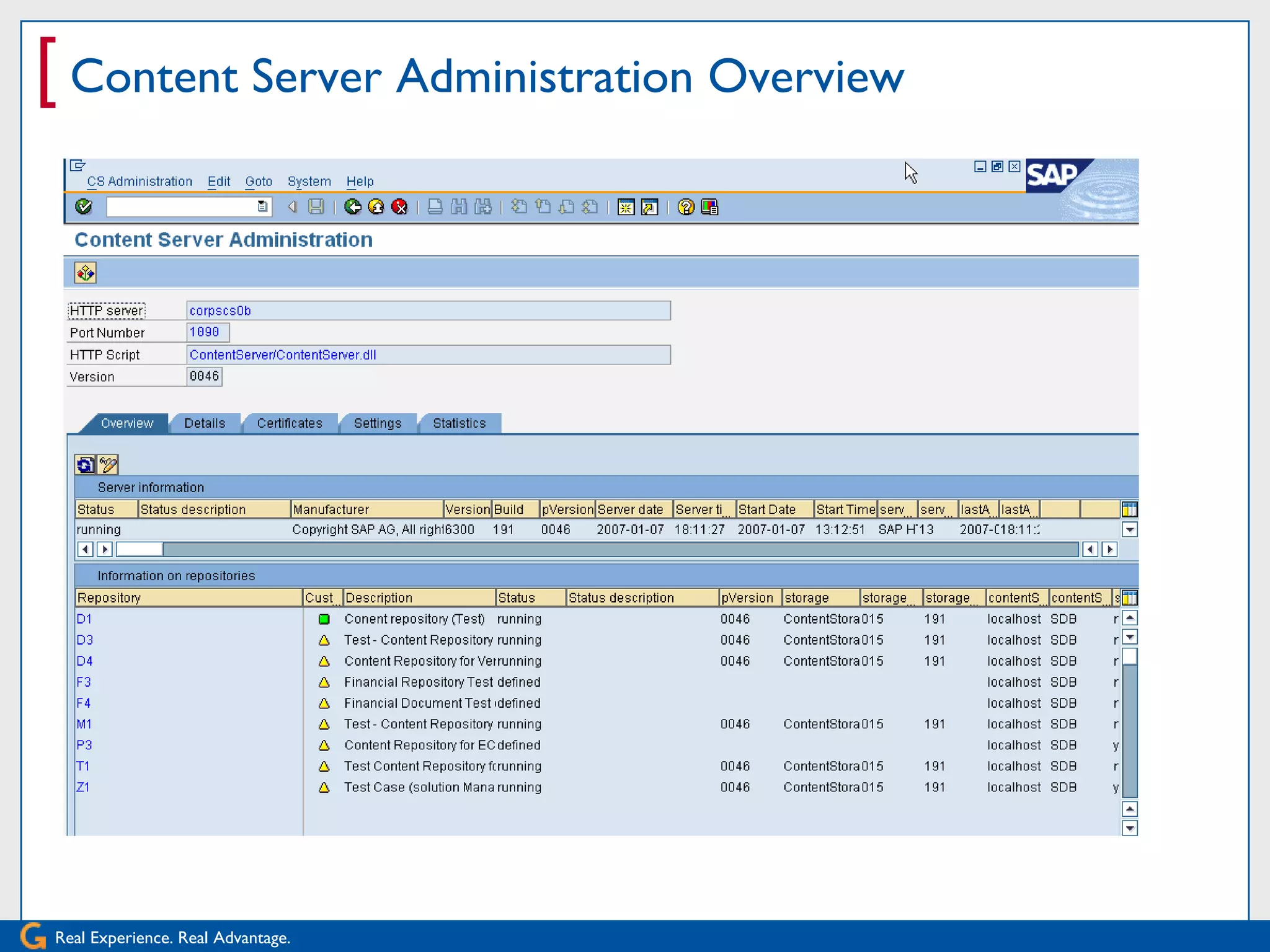Screen dimensions: 1270x952
Task: Click the 'Copyright SAP AG' manufacturer cell
Action: pos(367,529)
